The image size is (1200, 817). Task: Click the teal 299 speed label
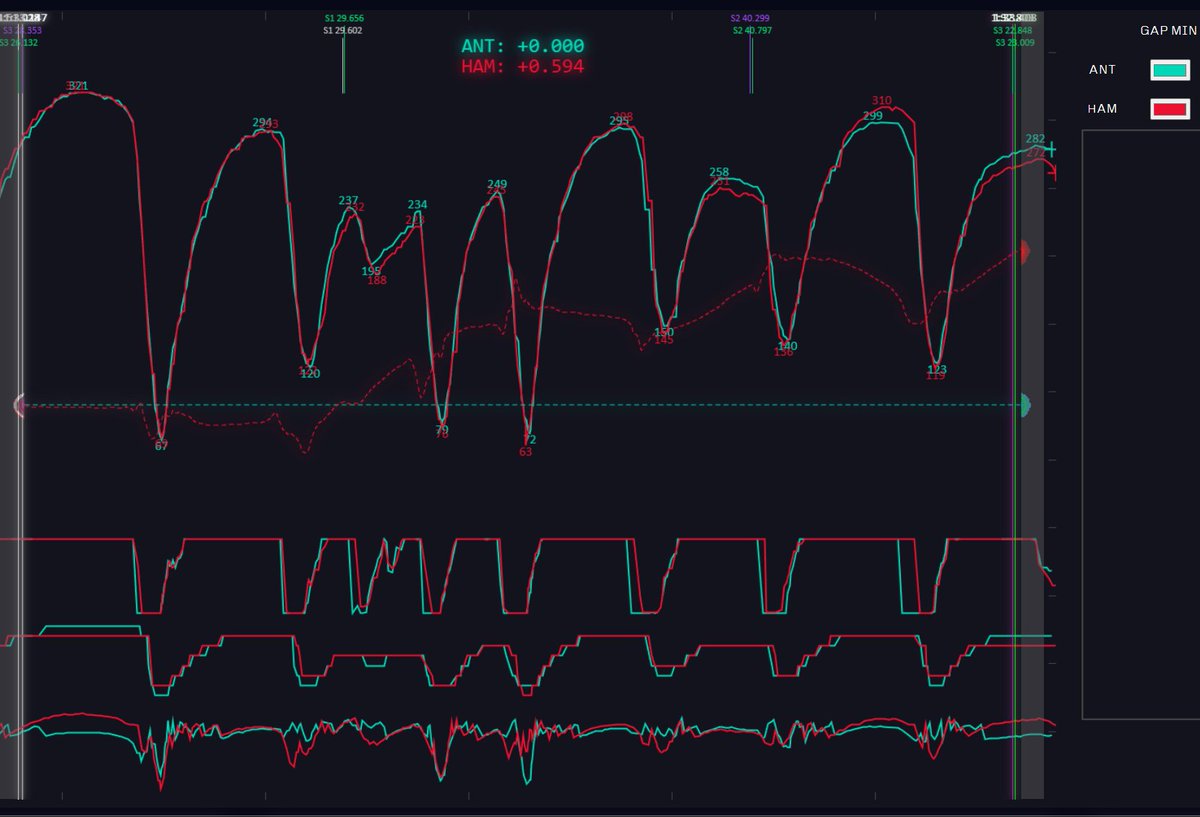click(x=873, y=116)
